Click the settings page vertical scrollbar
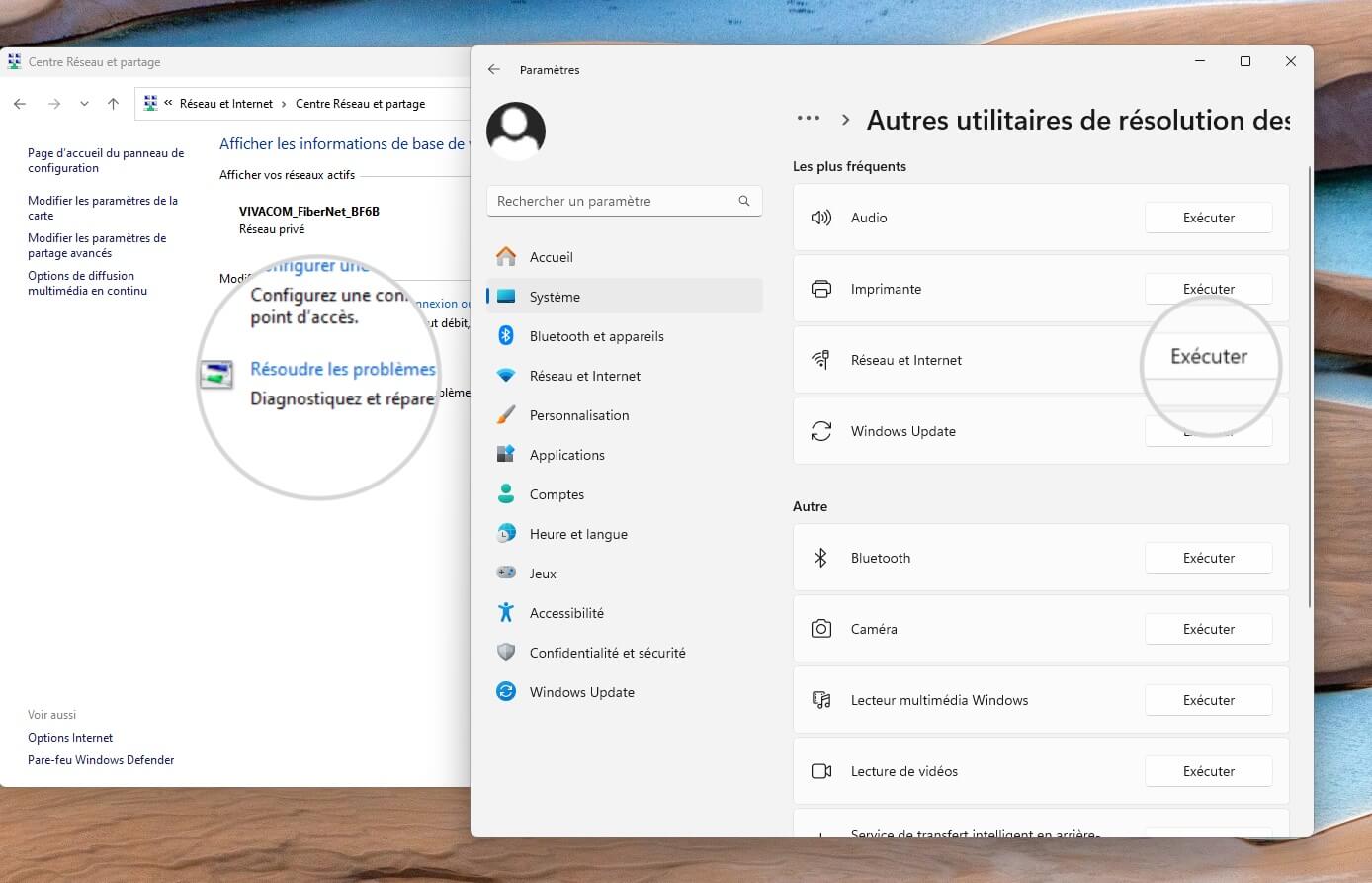Viewport: 1372px width, 883px height. (x=1309, y=386)
